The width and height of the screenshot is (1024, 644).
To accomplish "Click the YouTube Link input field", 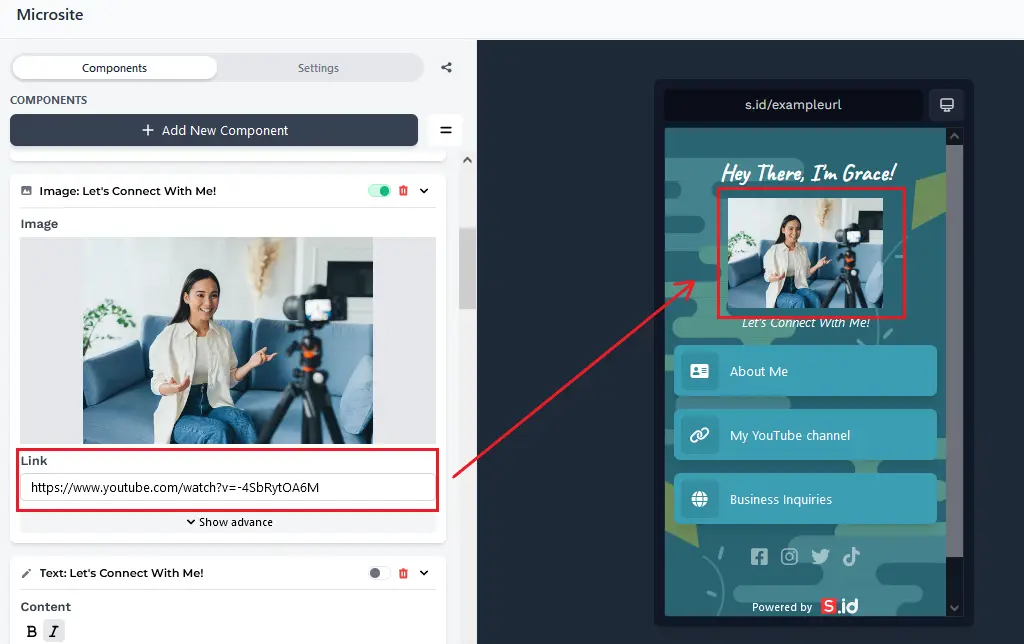I will [228, 488].
